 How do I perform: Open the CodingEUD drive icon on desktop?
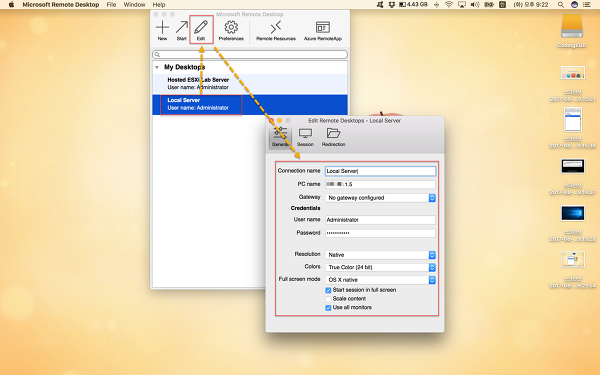click(x=572, y=26)
